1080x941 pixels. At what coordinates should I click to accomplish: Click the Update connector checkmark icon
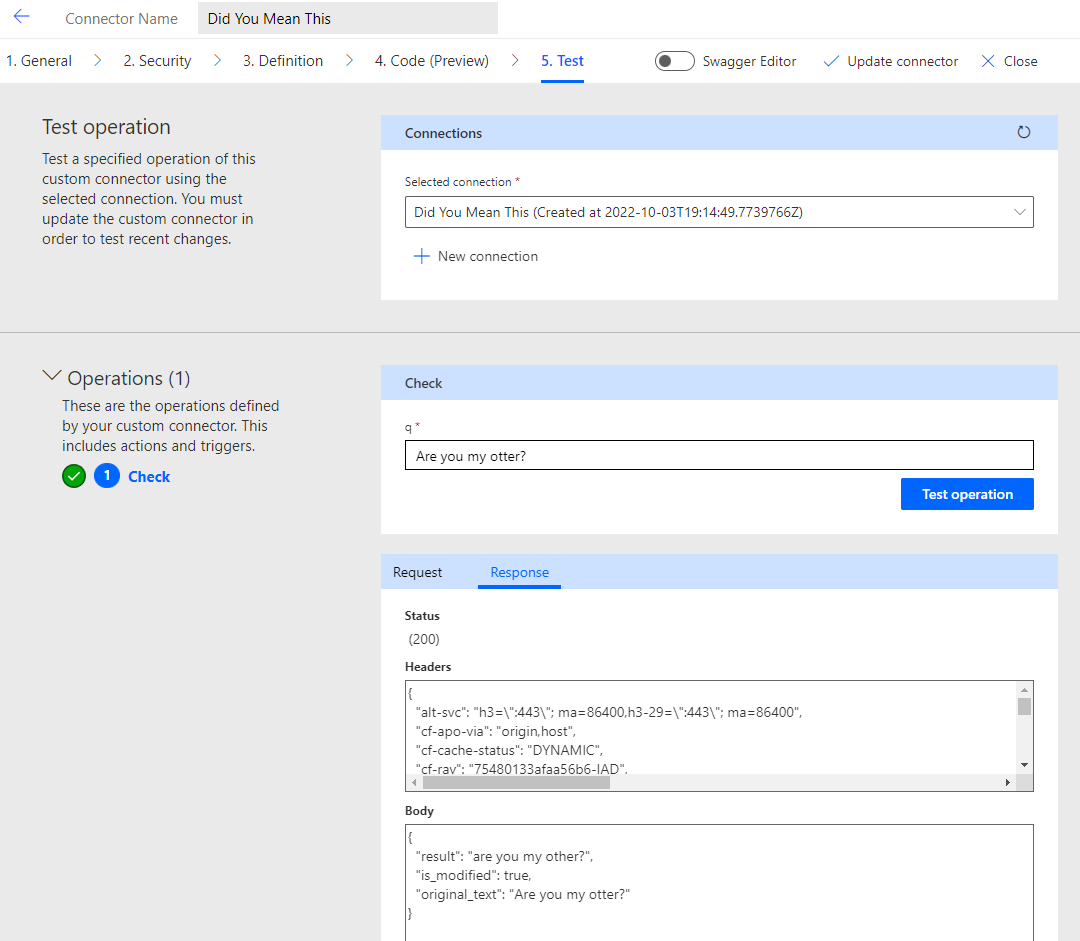[x=831, y=61]
